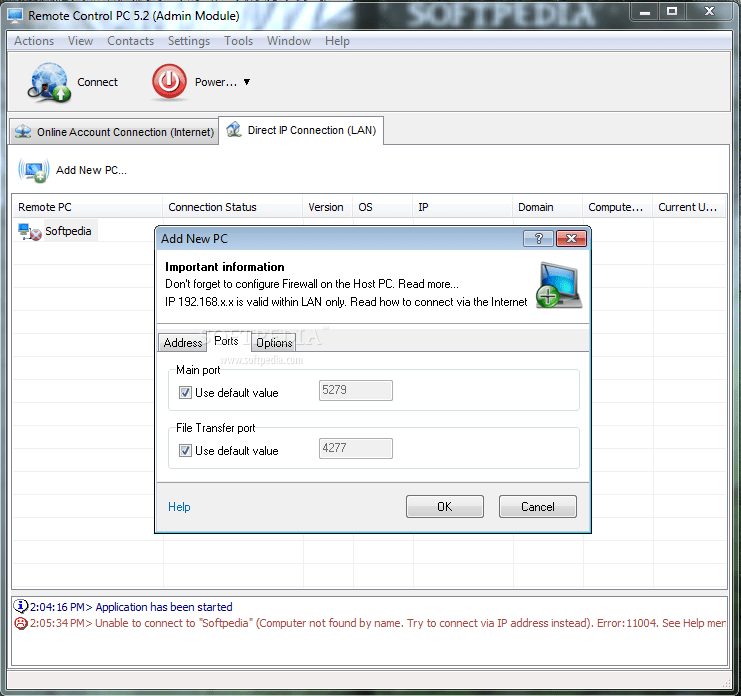
Task: Open the Help menu in menu bar
Action: click(x=337, y=41)
